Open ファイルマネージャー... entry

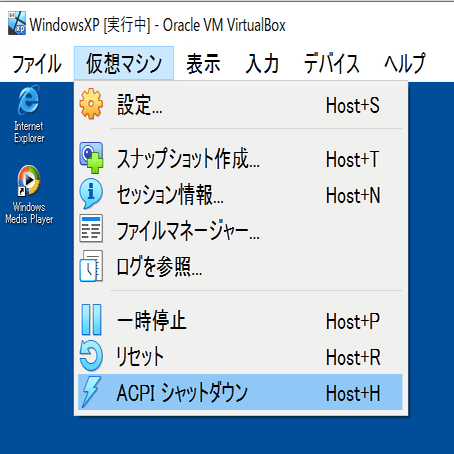[x=240, y=231]
